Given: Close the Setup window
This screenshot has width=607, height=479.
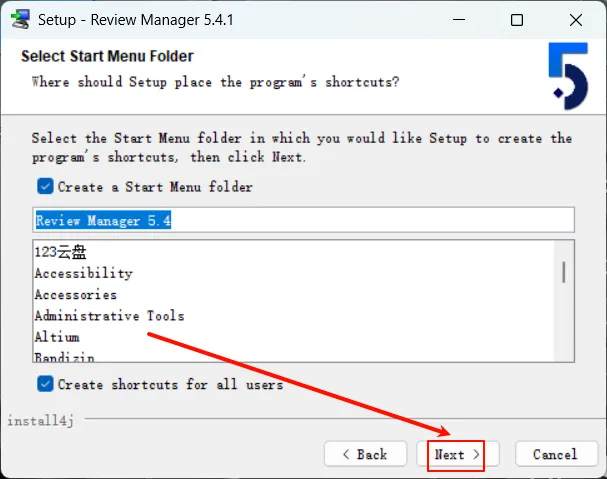Looking at the screenshot, I should point(576,19).
